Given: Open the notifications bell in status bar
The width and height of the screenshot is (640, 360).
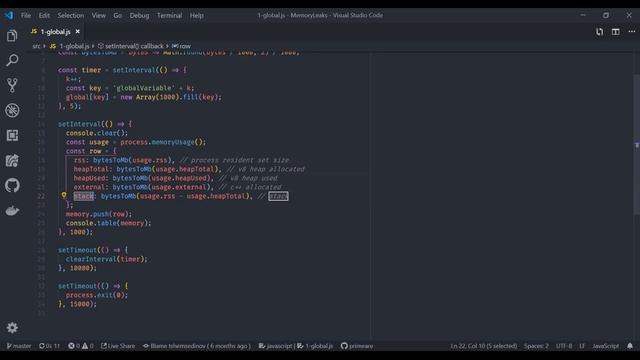Looking at the screenshot, I should point(630,346).
